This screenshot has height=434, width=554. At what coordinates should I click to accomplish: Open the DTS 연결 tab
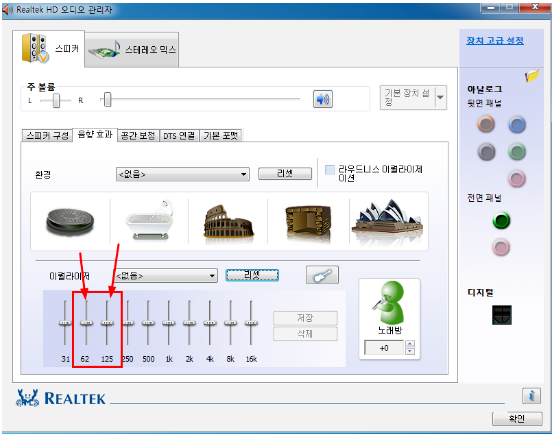tap(179, 135)
